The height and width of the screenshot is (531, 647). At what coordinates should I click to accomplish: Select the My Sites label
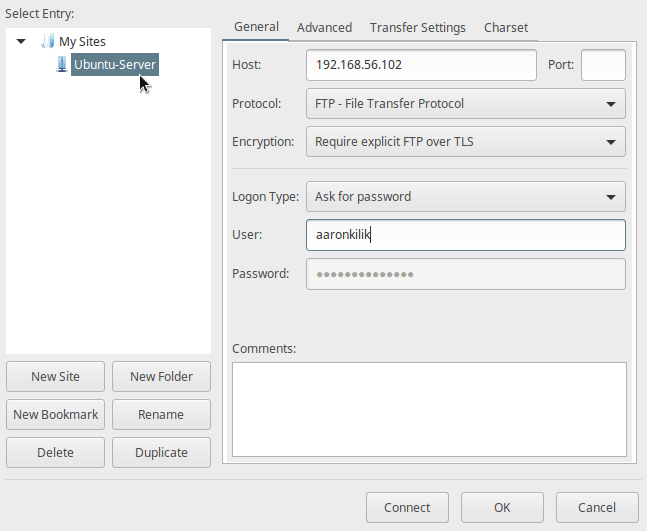pyautogui.click(x=82, y=41)
